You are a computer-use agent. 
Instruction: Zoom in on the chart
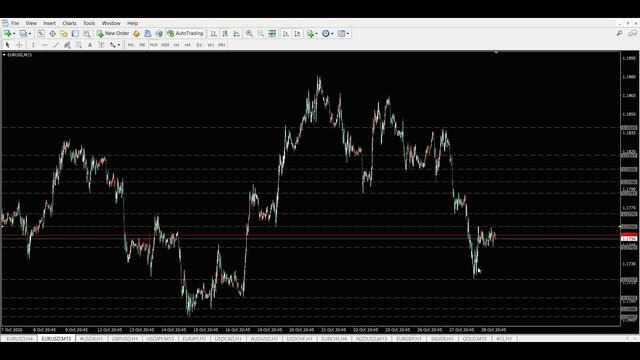[249, 33]
